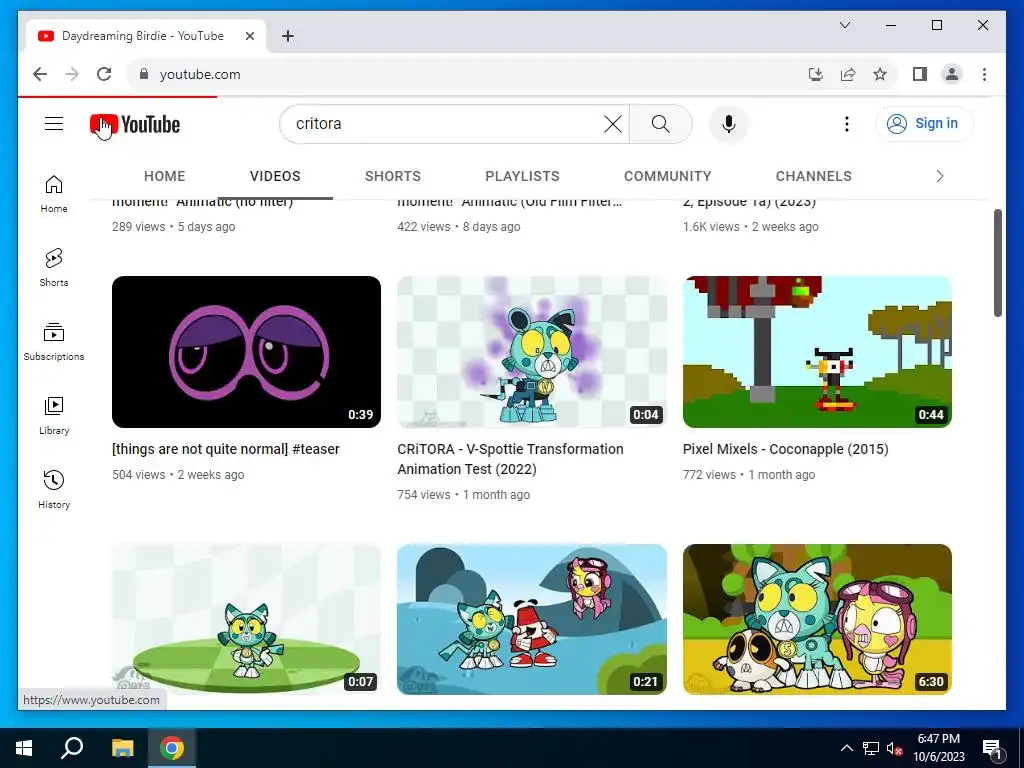The image size is (1024, 768).
Task: Start voice search with microphone icon
Action: click(x=729, y=123)
